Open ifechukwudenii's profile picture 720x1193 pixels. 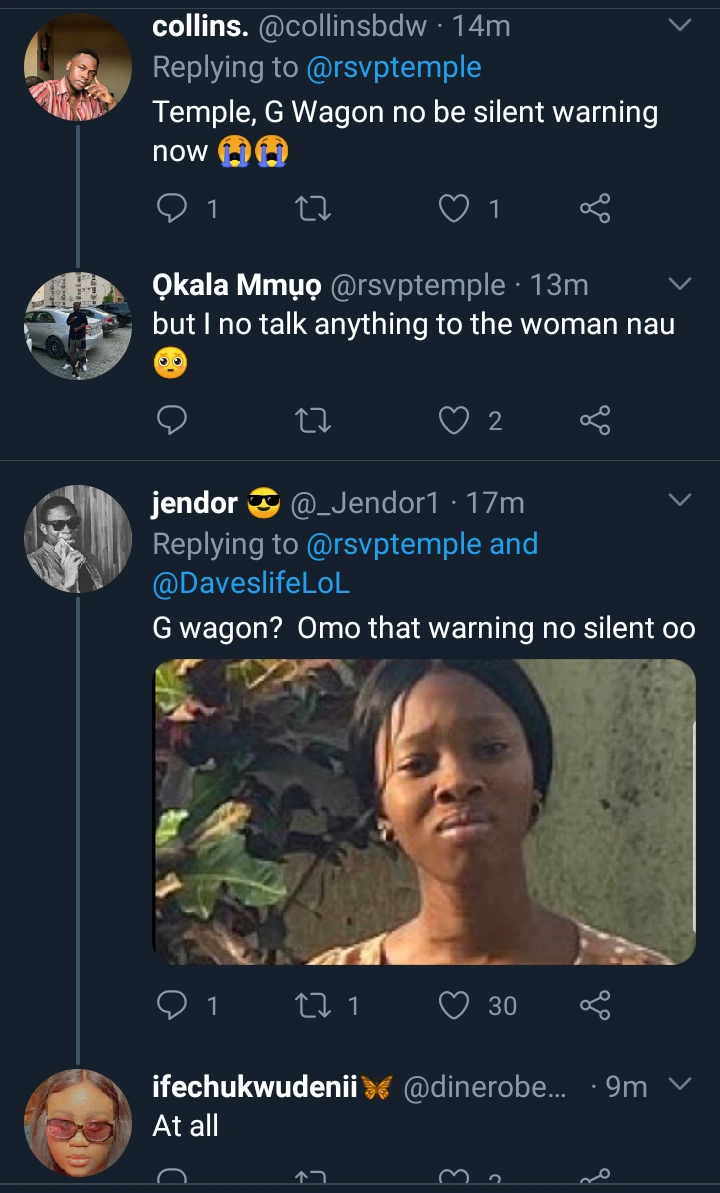[x=78, y=1122]
